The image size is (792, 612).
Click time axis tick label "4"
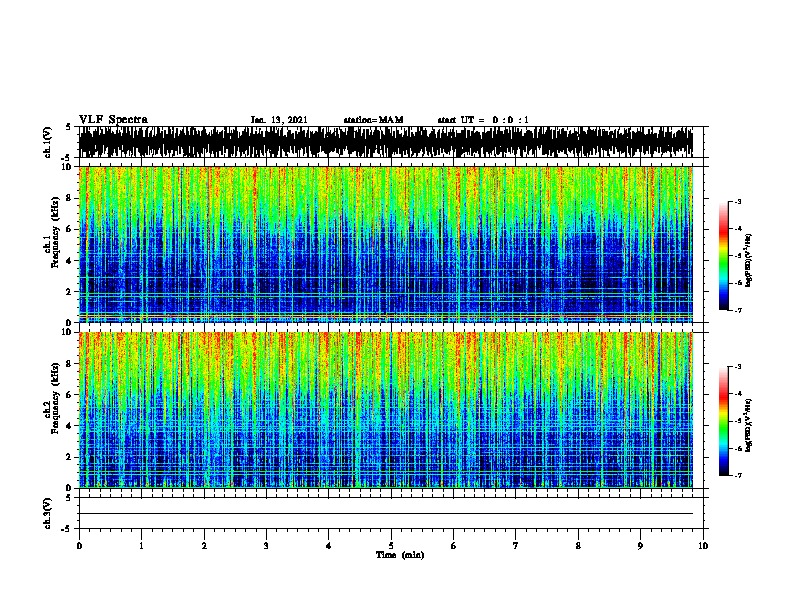(328, 546)
